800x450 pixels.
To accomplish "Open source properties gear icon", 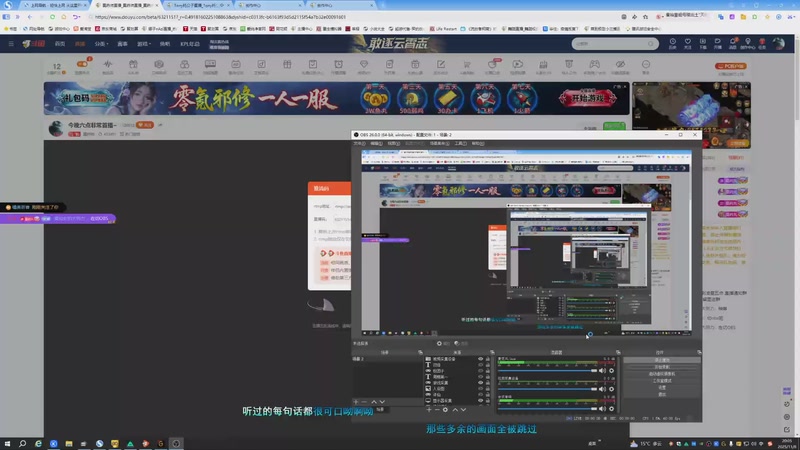I will click(x=445, y=410).
